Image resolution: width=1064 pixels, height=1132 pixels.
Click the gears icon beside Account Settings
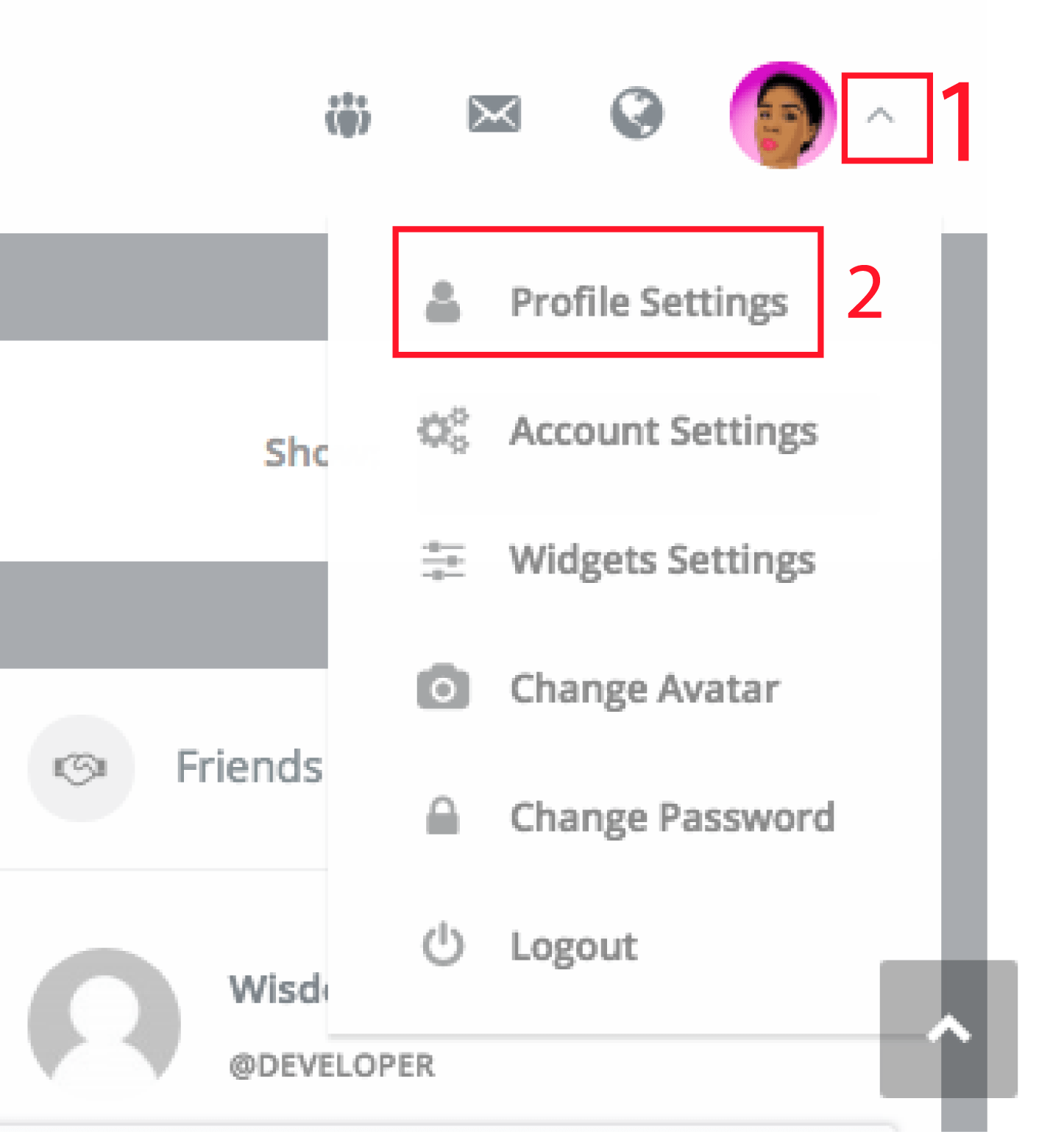443,431
